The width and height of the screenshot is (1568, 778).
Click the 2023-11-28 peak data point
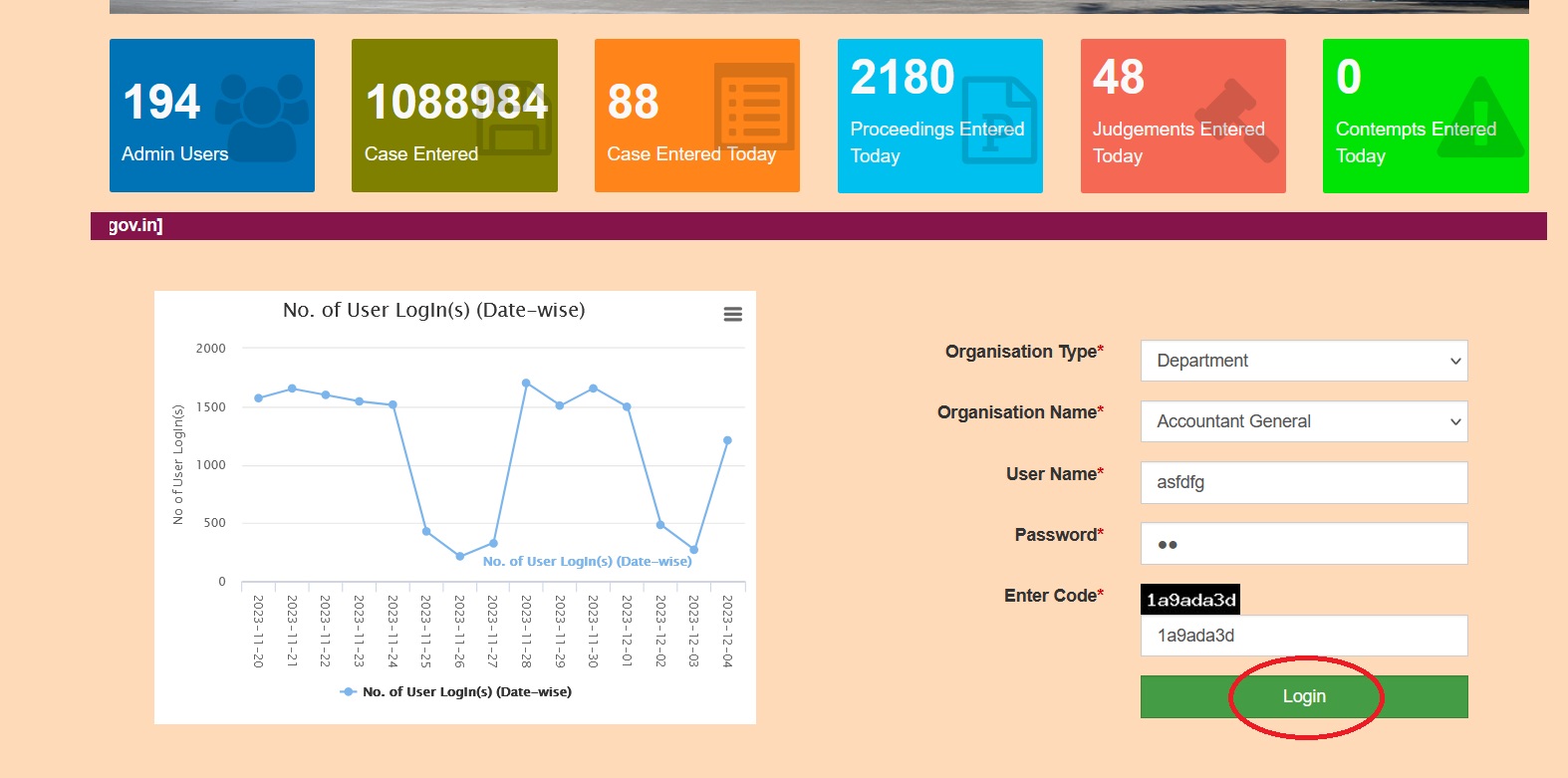click(x=526, y=384)
